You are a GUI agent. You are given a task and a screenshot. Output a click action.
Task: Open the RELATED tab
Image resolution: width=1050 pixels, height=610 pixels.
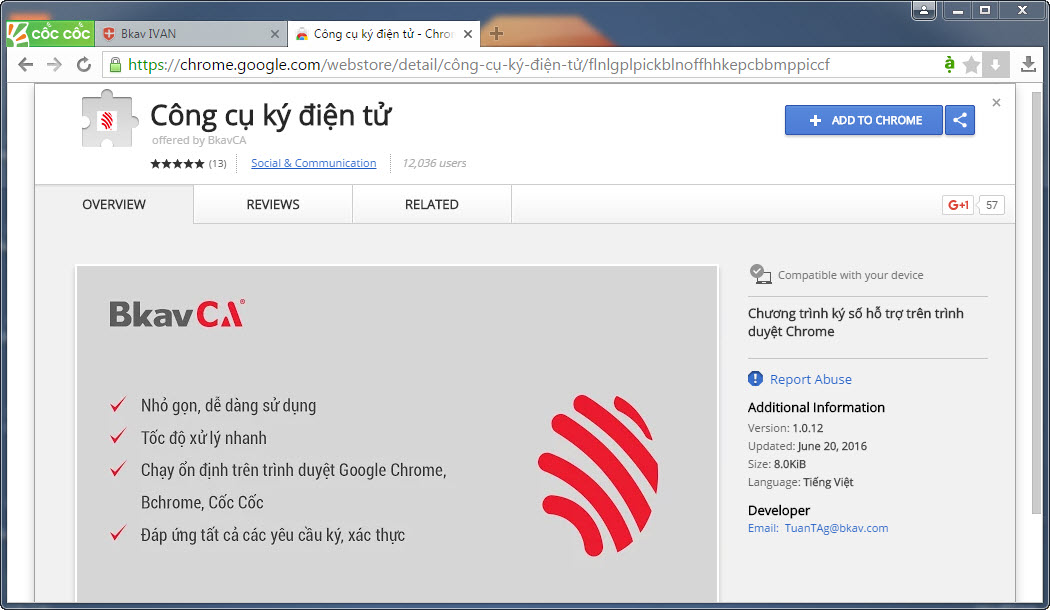[432, 204]
